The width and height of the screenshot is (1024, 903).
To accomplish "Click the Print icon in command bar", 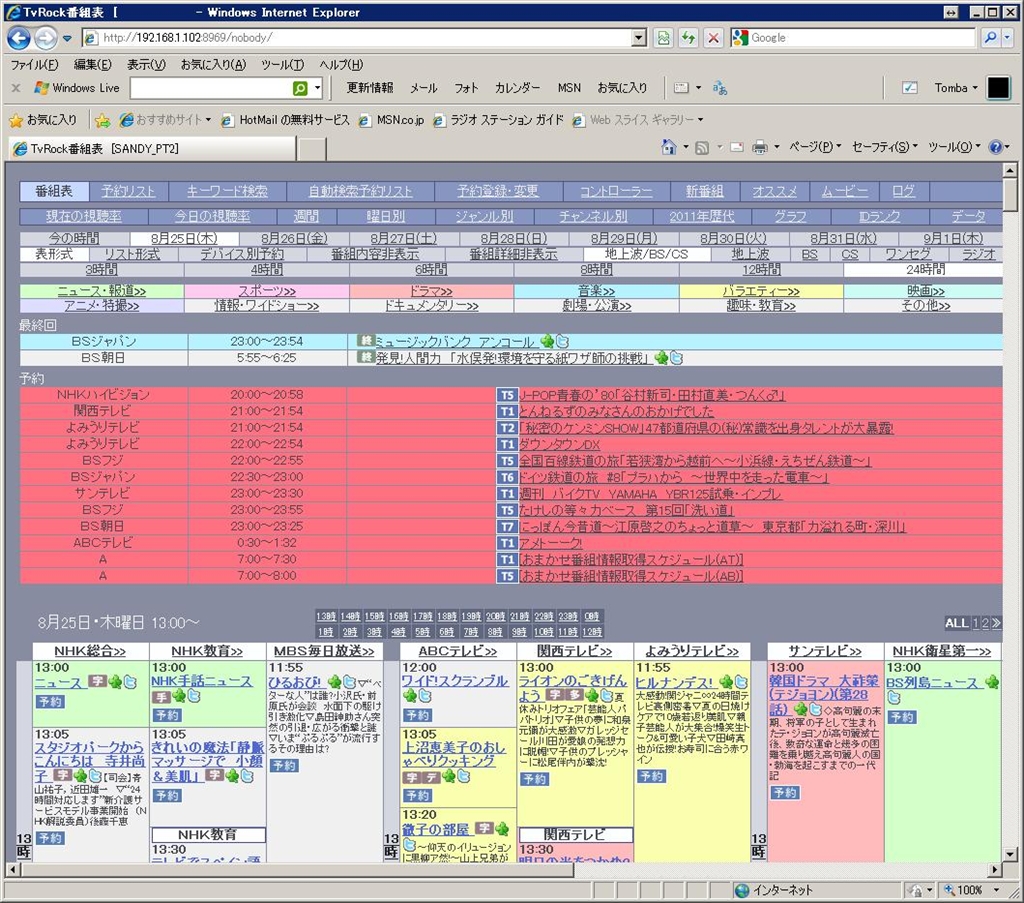I will pos(760,148).
